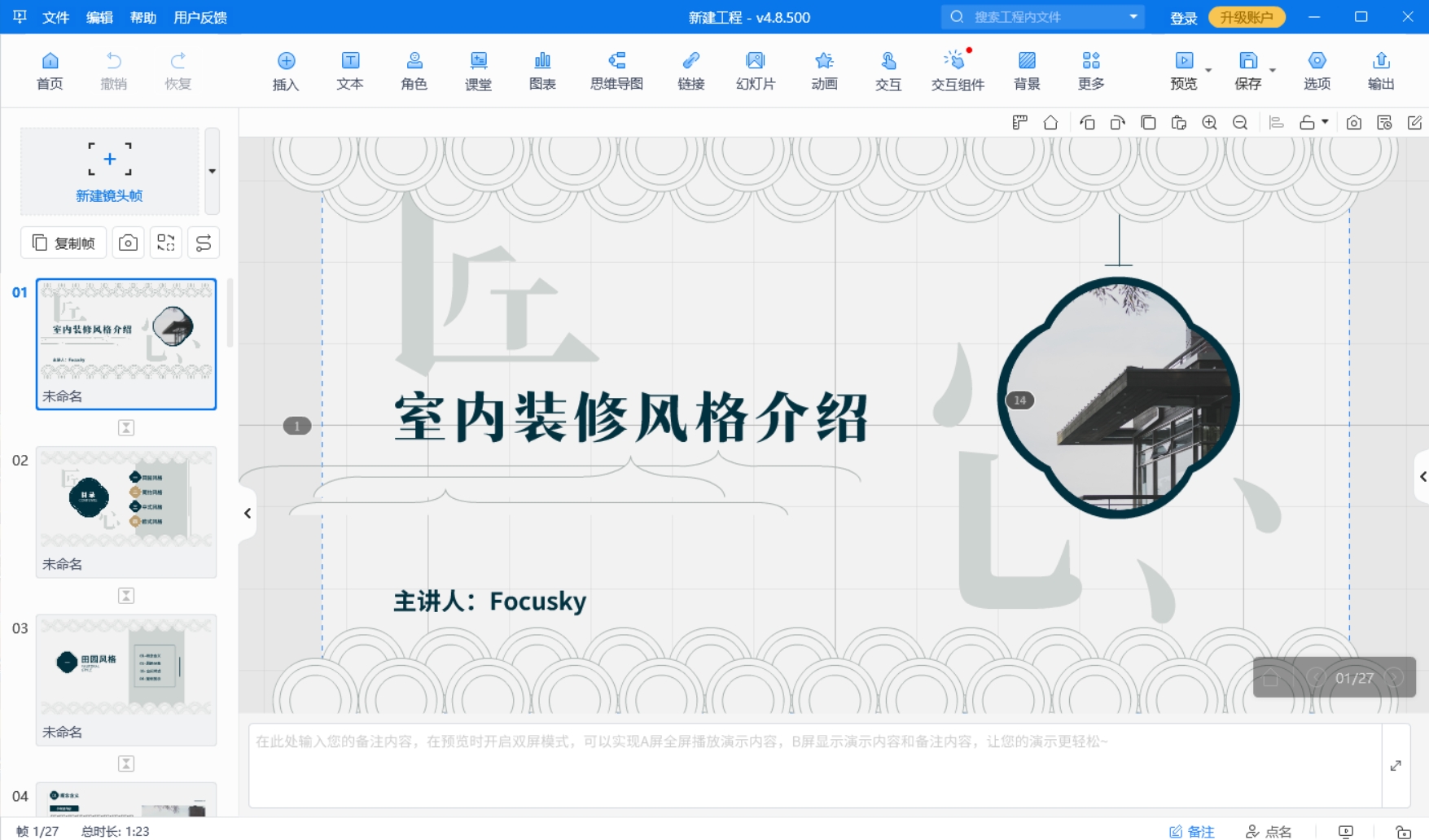Click the paste icon in canvas toolbar
The height and width of the screenshot is (840, 1429).
(x=1178, y=122)
